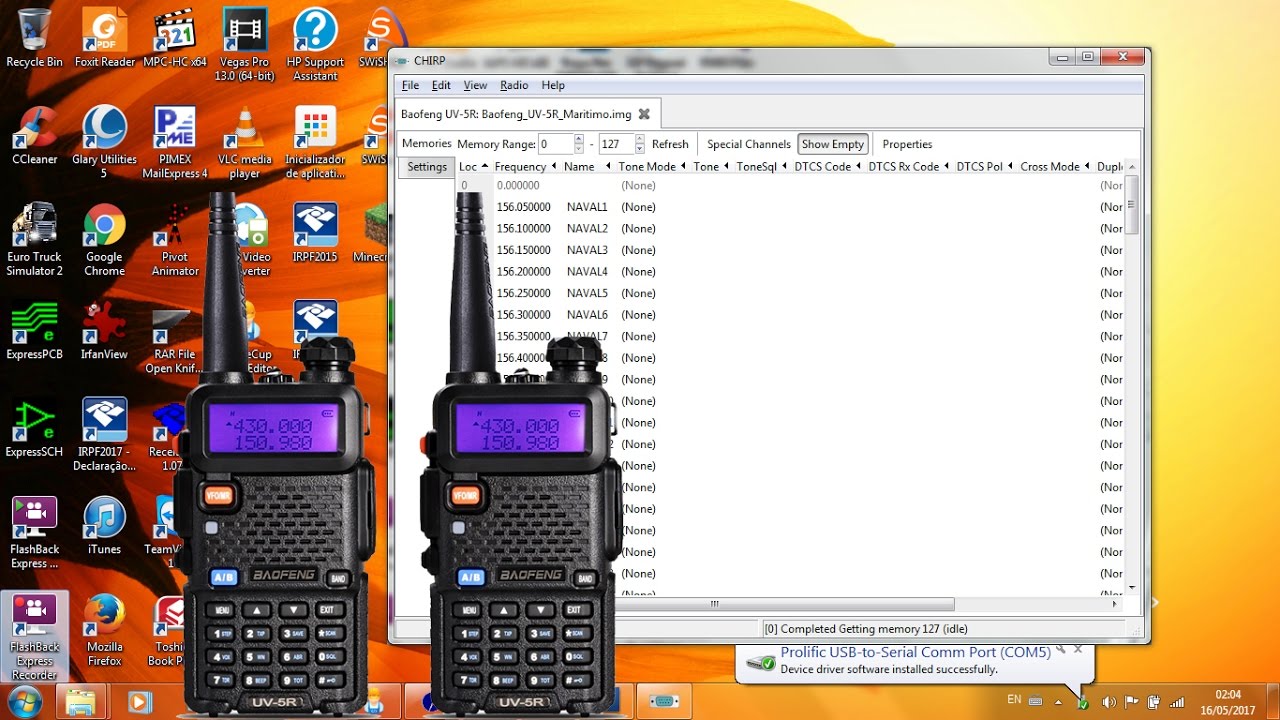Sort by DTCS Rx Code column

910,167
